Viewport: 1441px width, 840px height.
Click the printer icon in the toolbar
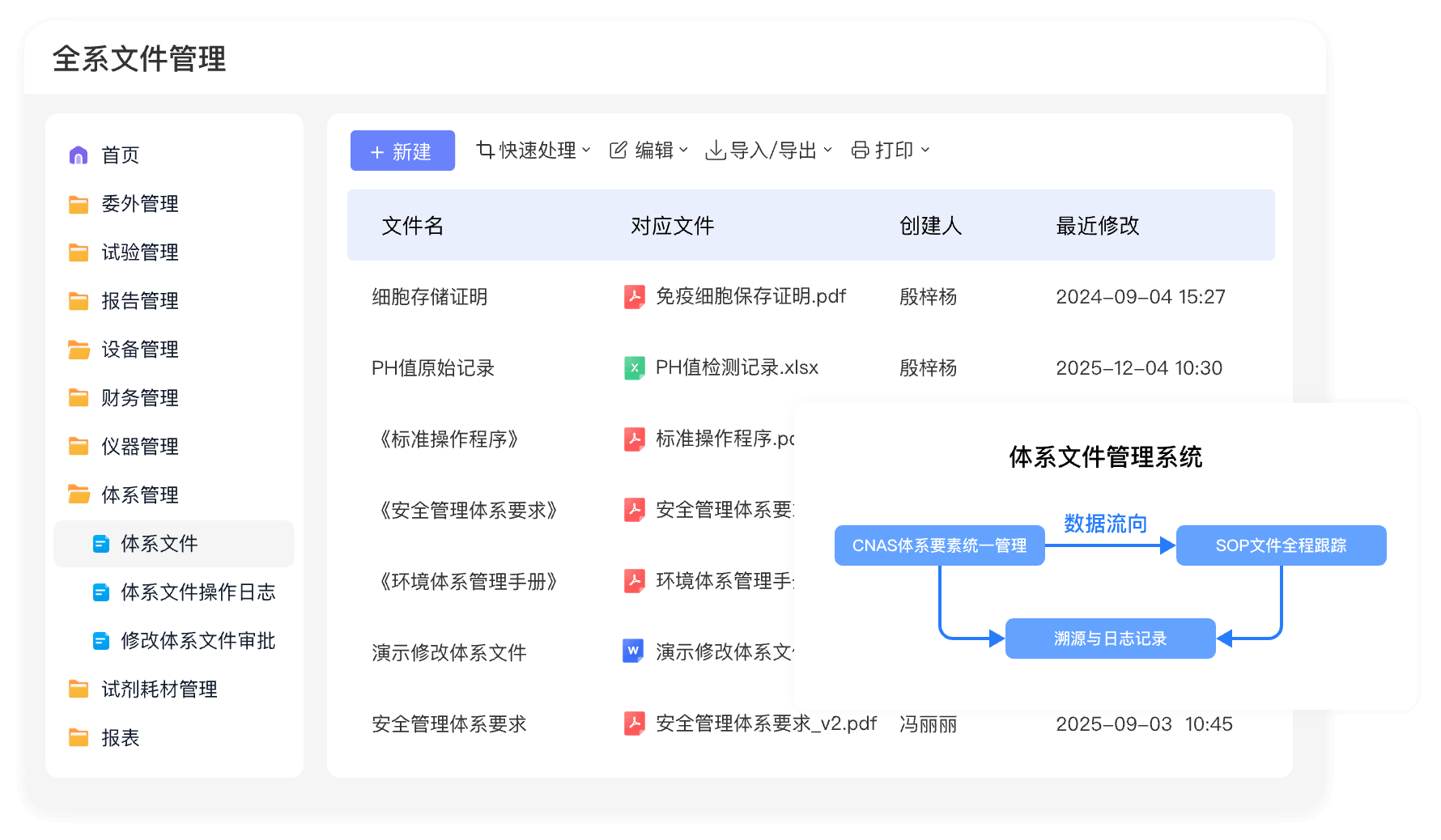861,151
